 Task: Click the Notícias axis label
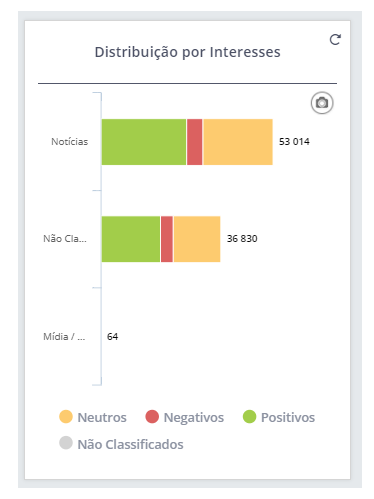coord(69,142)
